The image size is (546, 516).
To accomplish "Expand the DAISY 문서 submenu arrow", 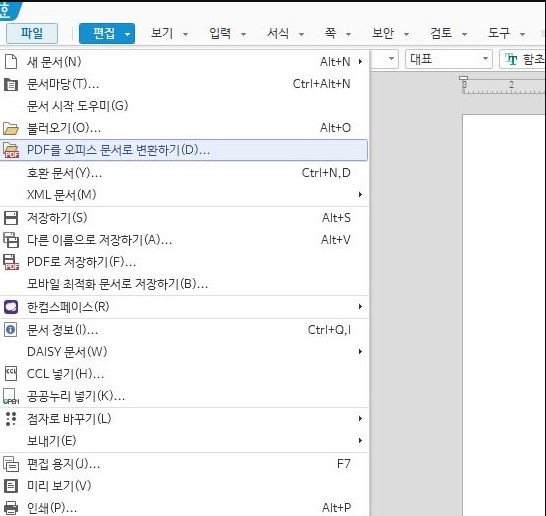I will [x=360, y=352].
